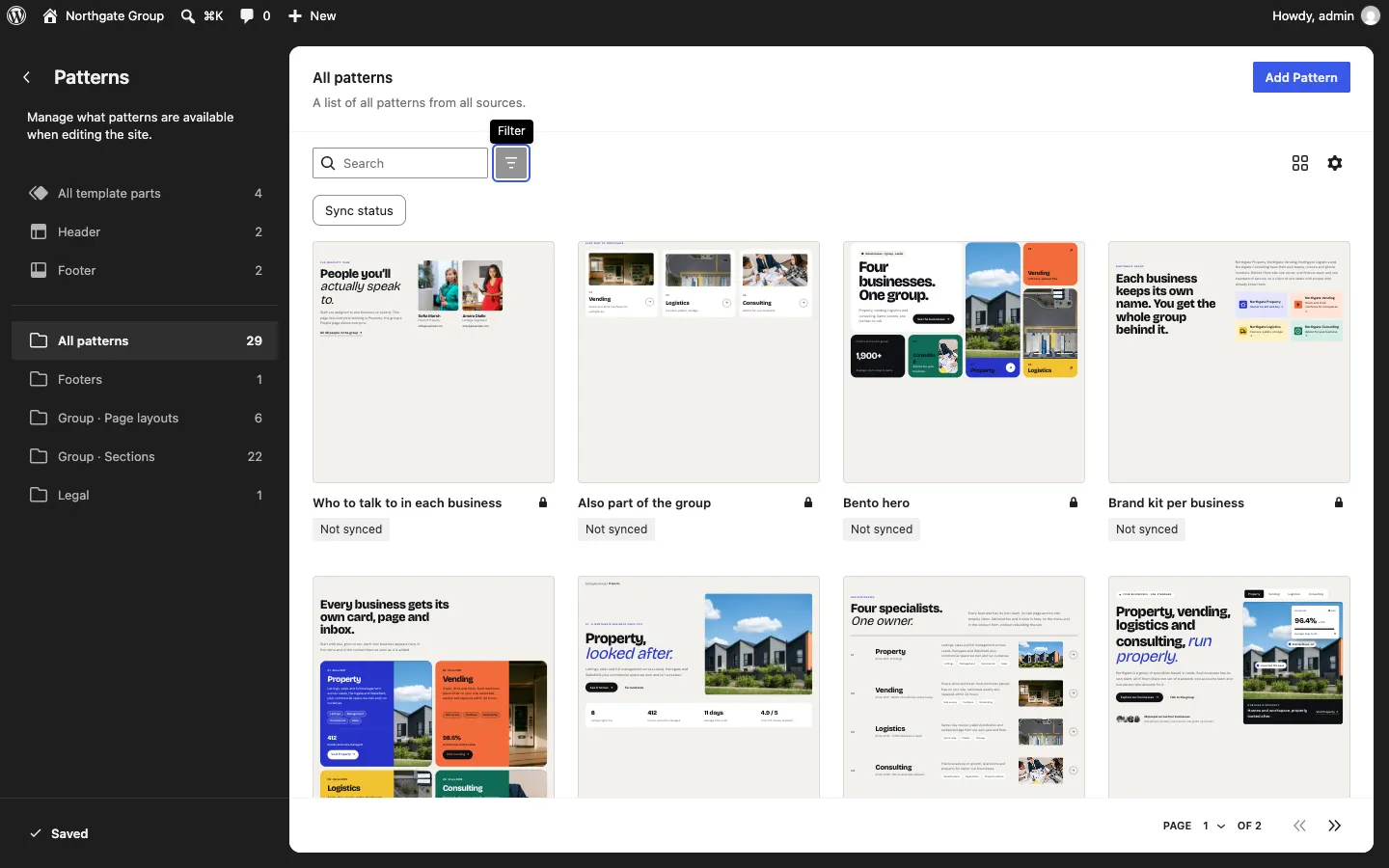Select All template parts
The width and height of the screenshot is (1389, 868).
(145, 193)
